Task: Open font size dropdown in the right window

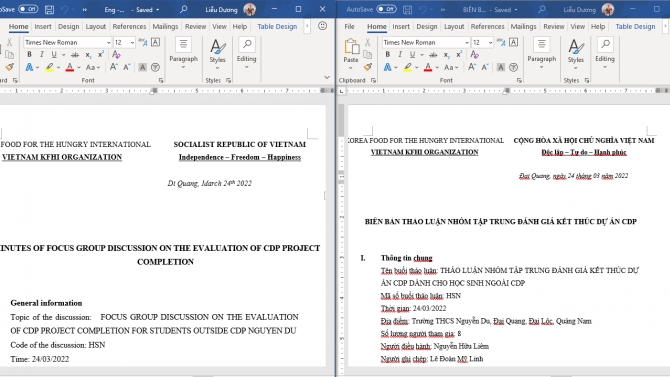Action: pos(490,42)
